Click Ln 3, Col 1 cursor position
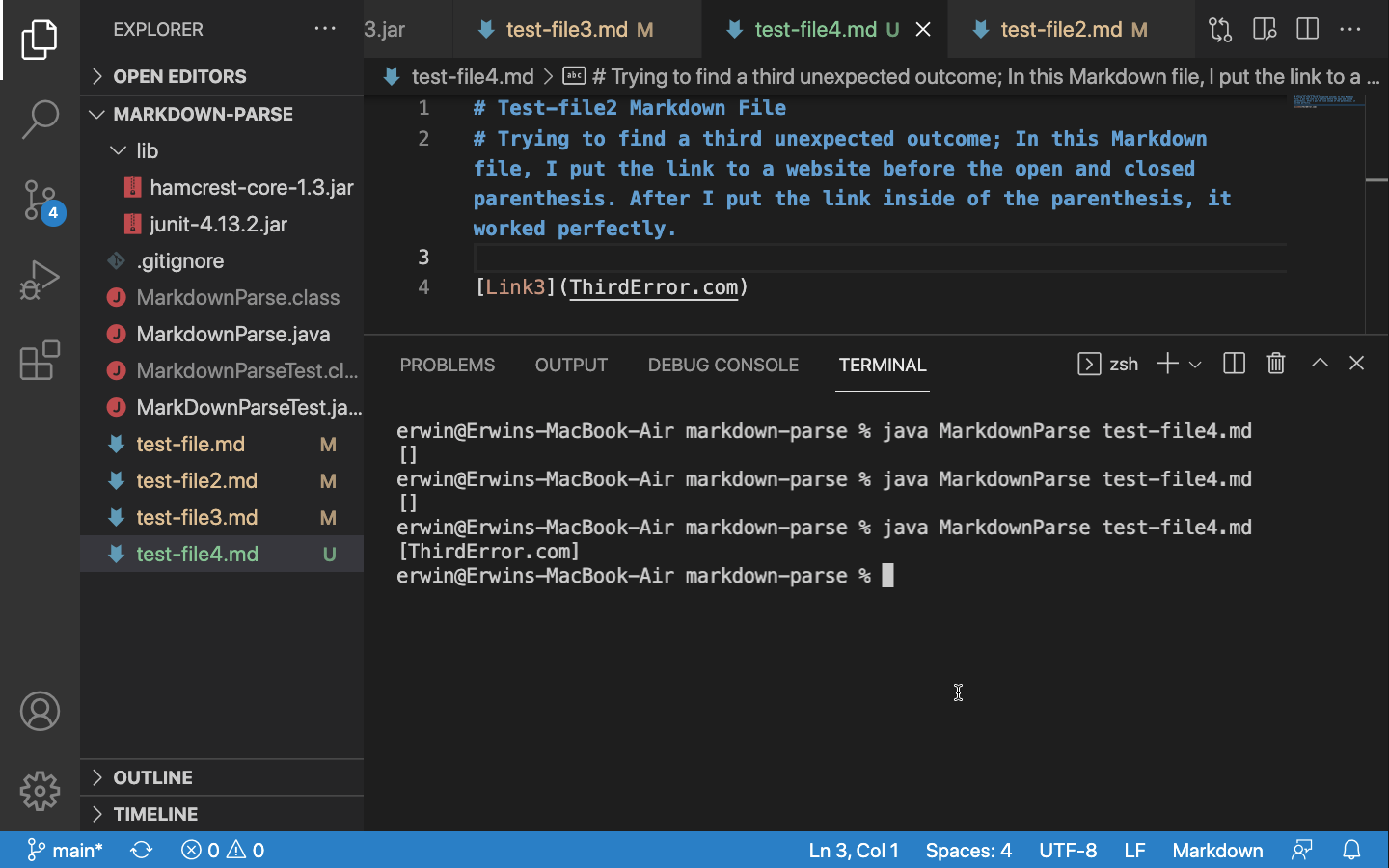Viewport: 1389px width, 868px height. click(854, 850)
